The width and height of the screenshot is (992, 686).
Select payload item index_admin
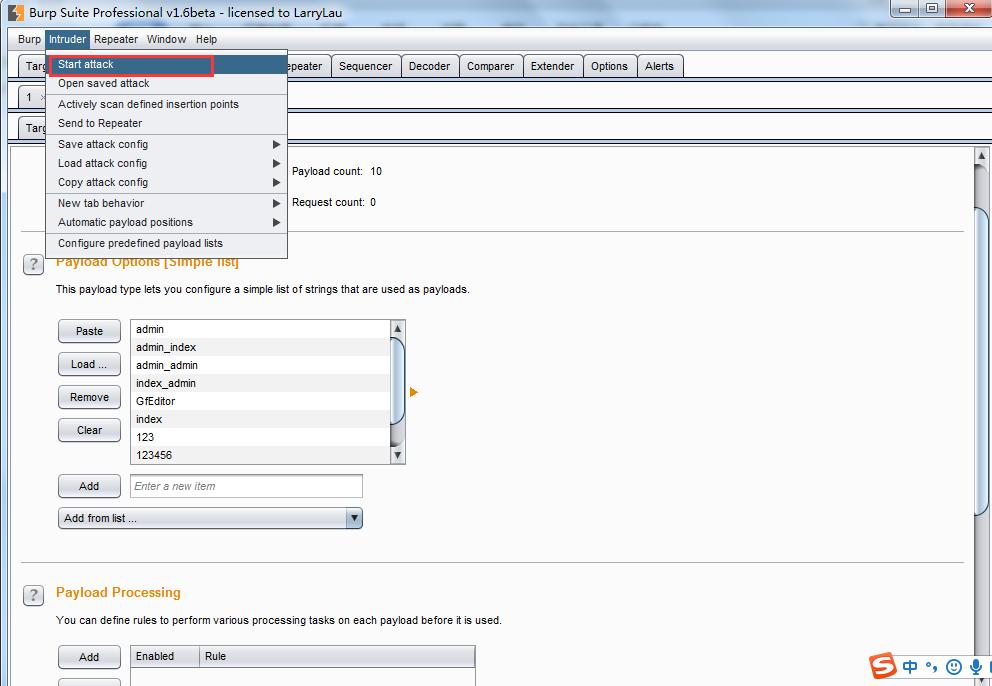[x=261, y=383]
